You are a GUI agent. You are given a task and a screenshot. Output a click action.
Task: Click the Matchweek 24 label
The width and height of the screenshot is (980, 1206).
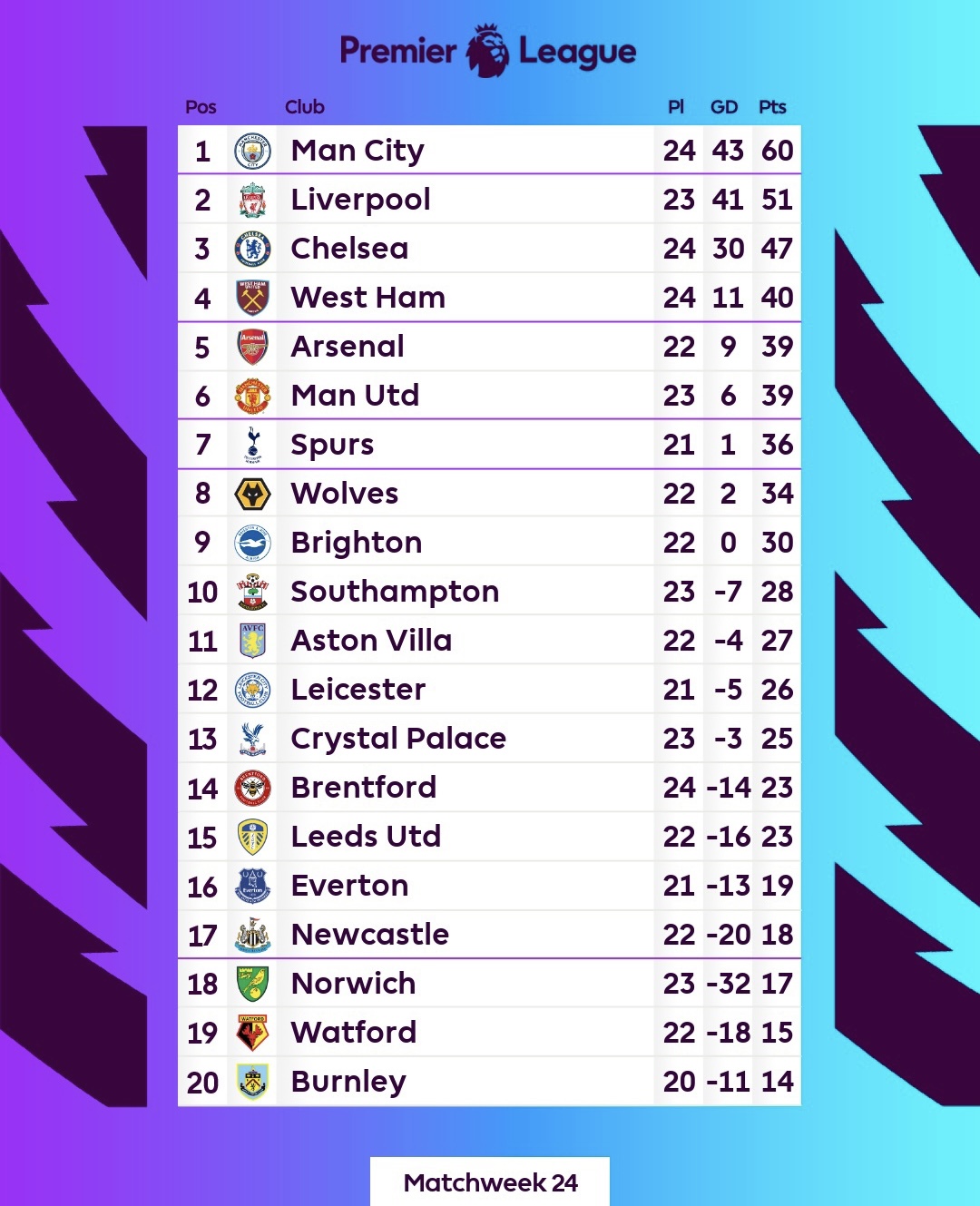click(490, 1182)
